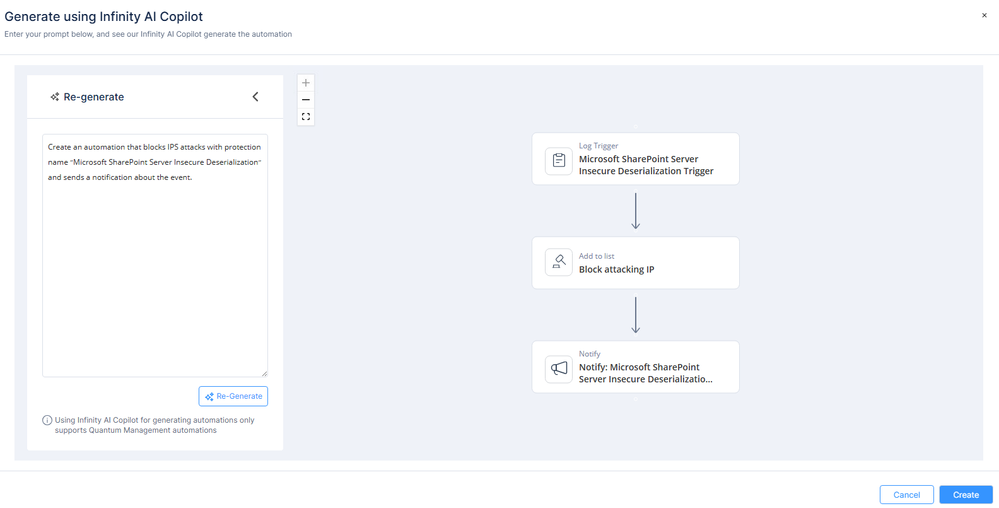Close the Infinity AI Copilot dialog

984,16
